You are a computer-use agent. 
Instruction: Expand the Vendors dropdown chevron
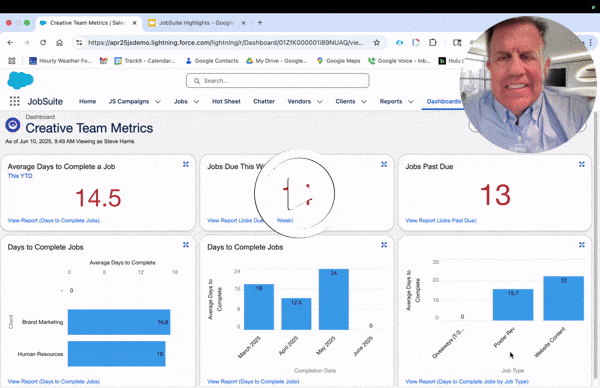click(x=320, y=101)
